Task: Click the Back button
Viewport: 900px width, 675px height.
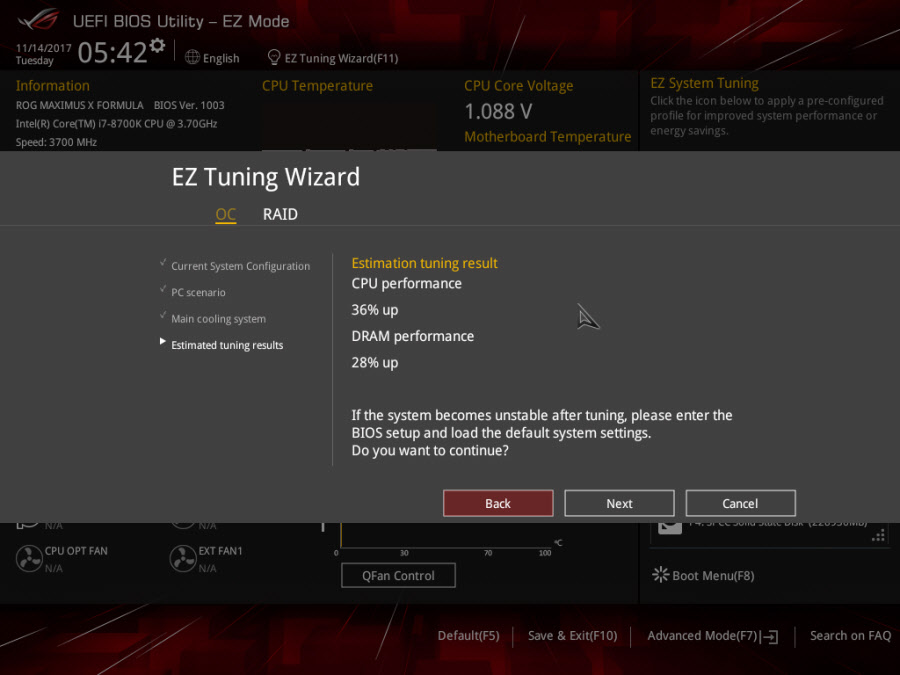Action: point(498,503)
